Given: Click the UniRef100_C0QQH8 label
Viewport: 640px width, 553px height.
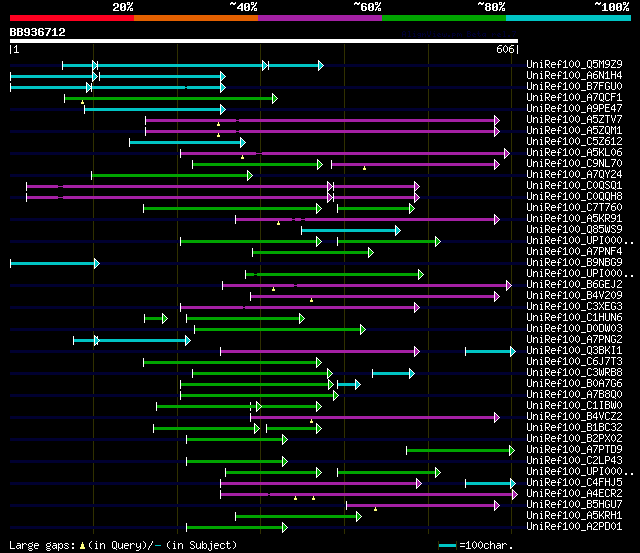Looking at the screenshot, I should (574, 197).
